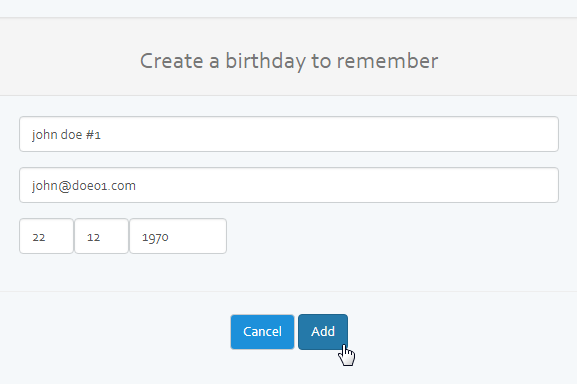Image resolution: width=577 pixels, height=384 pixels.
Task: Click inside the birth year box
Action: 178,236
